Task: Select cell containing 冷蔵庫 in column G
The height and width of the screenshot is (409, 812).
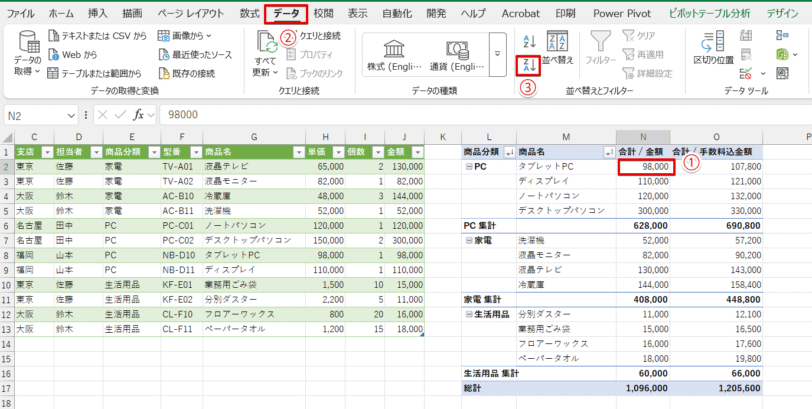Action: point(254,196)
